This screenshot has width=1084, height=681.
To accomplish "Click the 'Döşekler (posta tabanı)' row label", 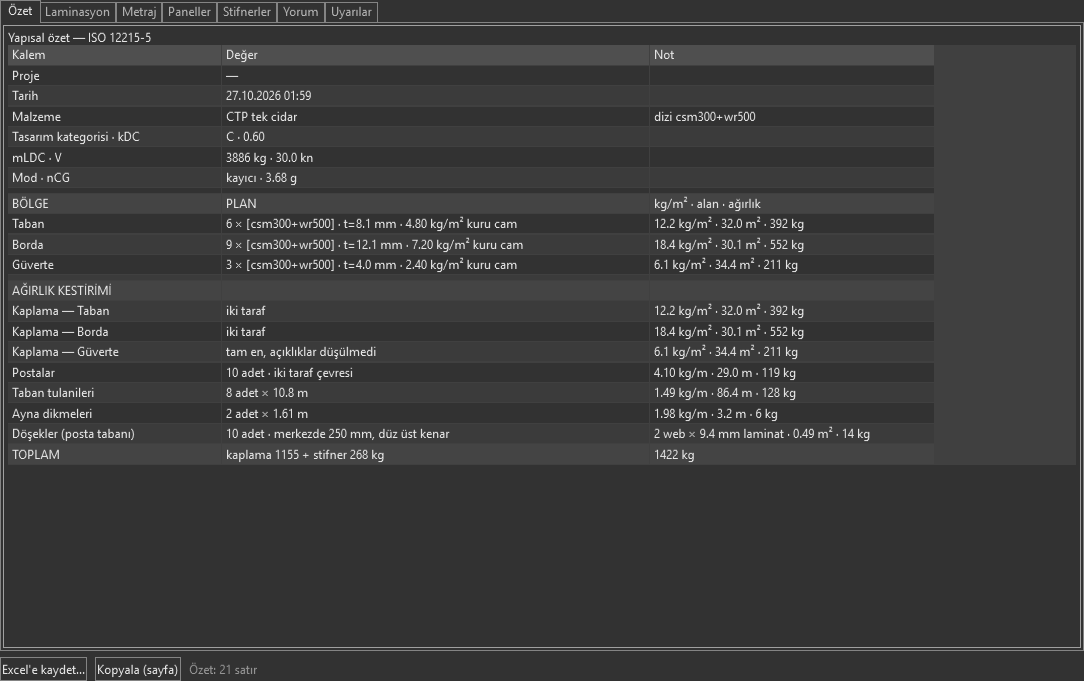I will coord(115,433).
